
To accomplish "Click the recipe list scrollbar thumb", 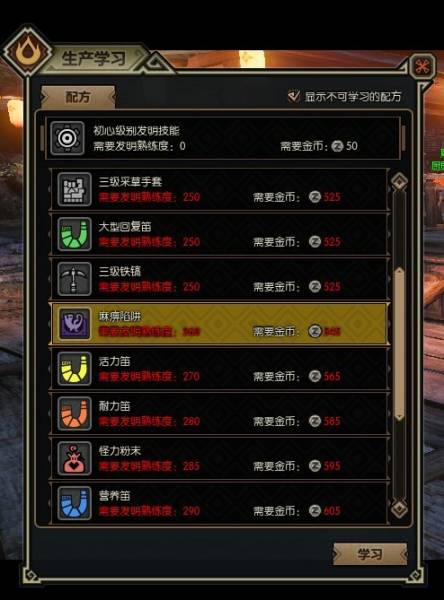I will click(x=399, y=344).
